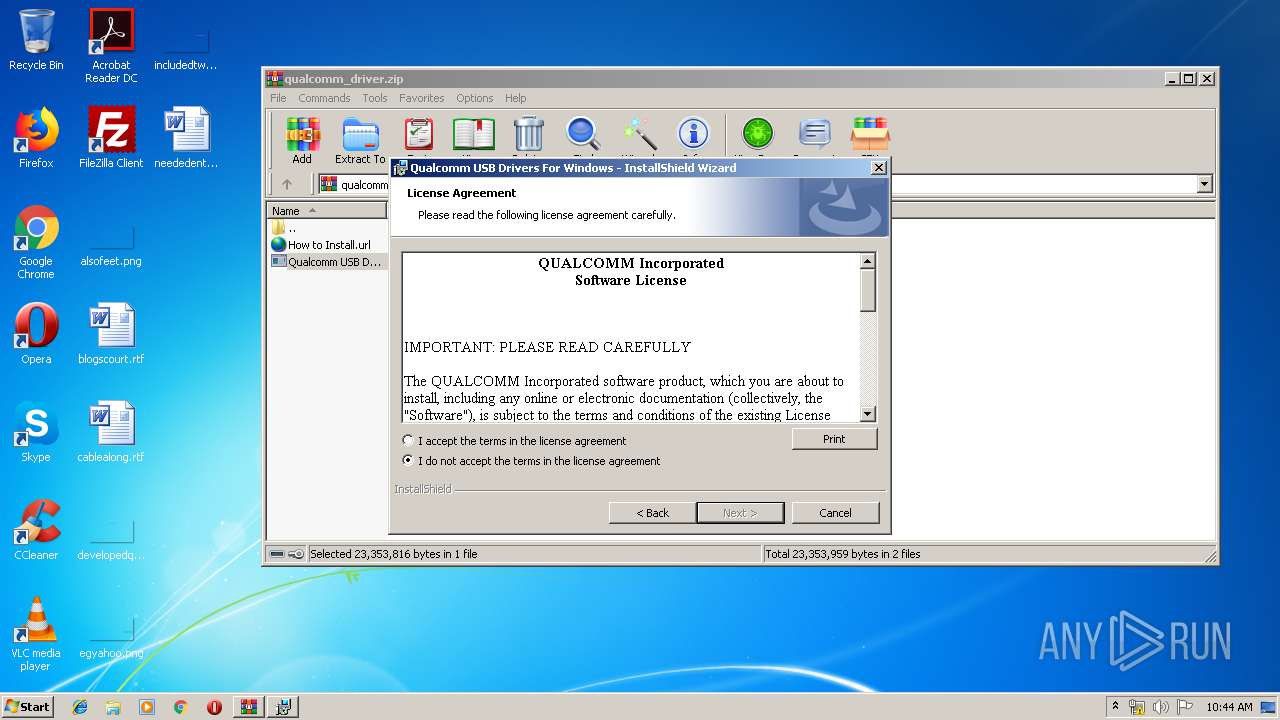Click the Test clipboard toolbar icon
The height and width of the screenshot is (720, 1280).
point(418,136)
